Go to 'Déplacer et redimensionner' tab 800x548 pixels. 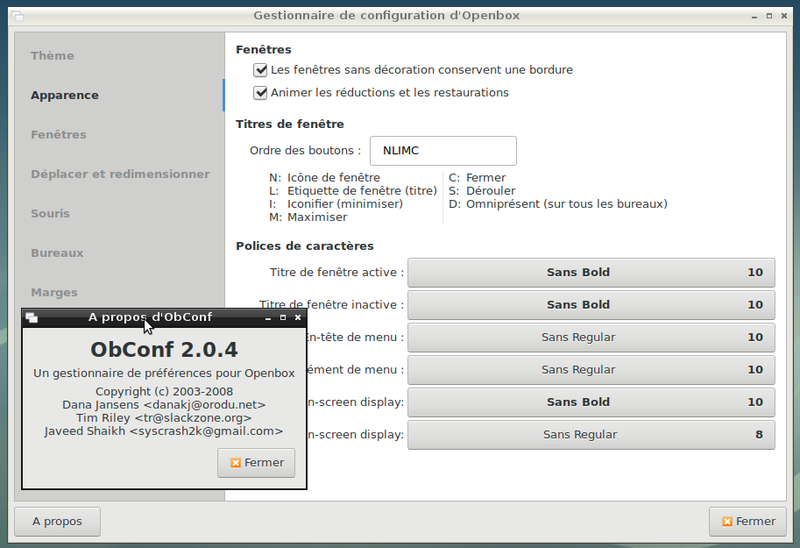(120, 174)
